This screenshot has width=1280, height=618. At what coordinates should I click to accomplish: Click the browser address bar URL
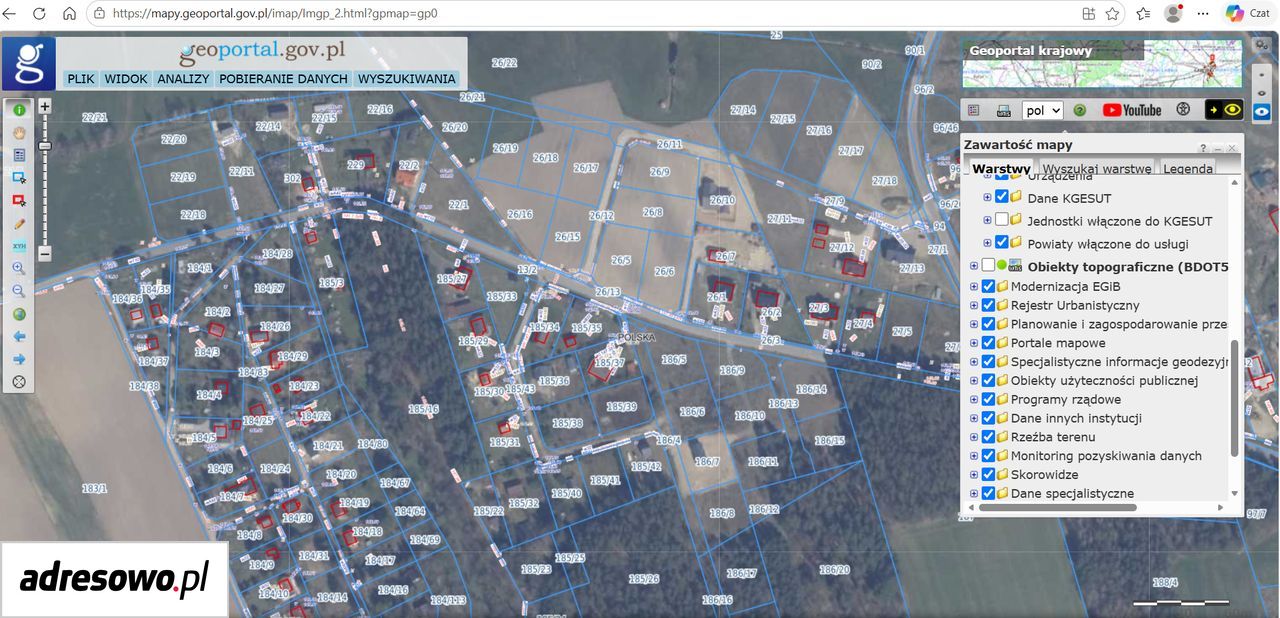pyautogui.click(x=275, y=14)
